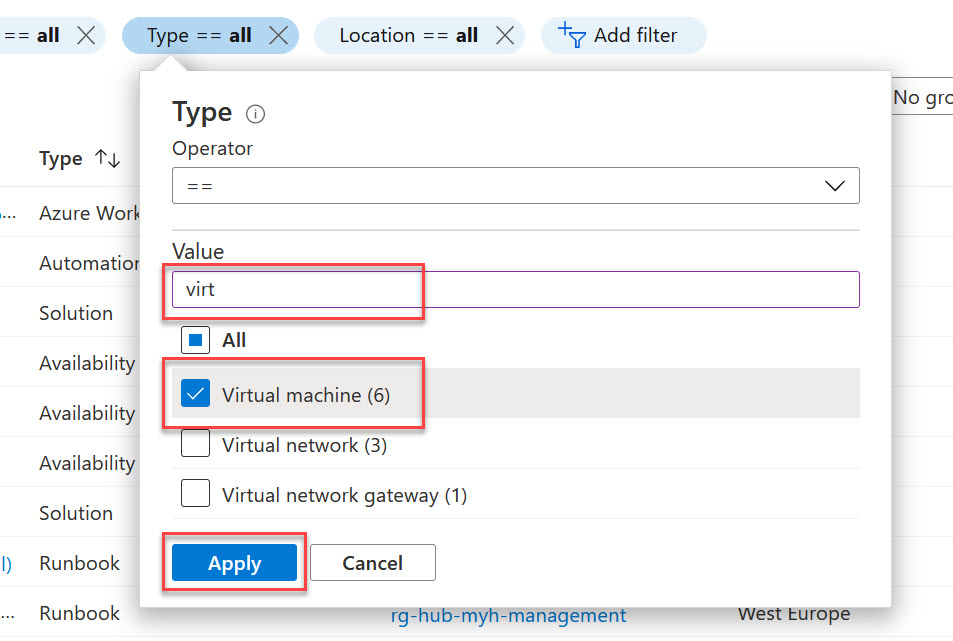This screenshot has width=953, height=641.
Task: Remove the leftmost partially visible filter
Action: tap(86, 35)
